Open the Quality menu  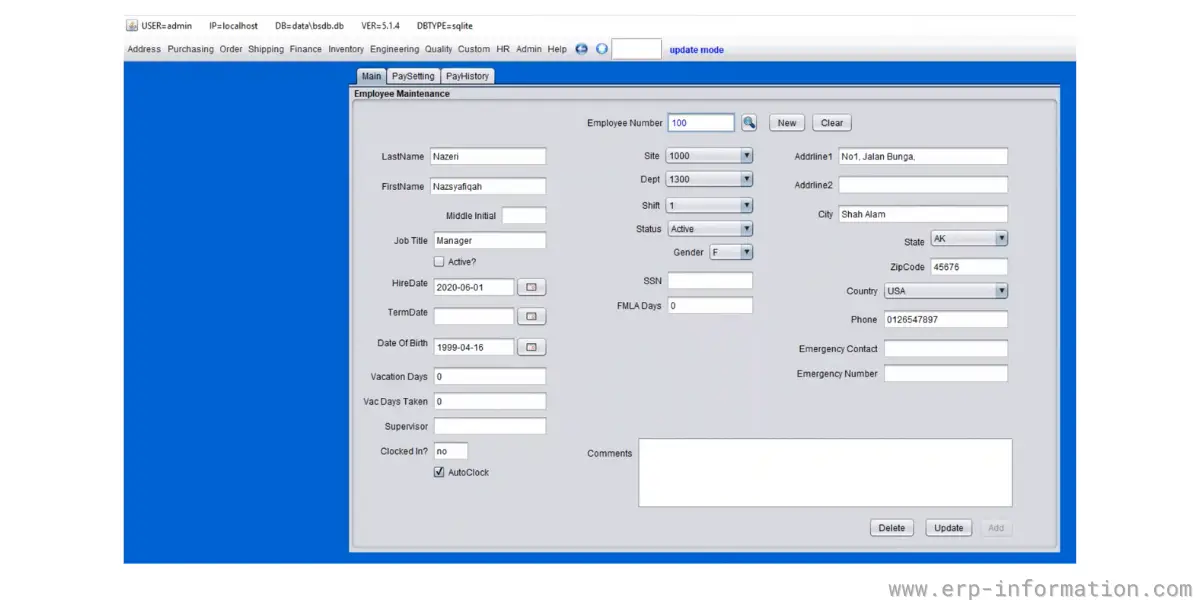tap(438, 49)
